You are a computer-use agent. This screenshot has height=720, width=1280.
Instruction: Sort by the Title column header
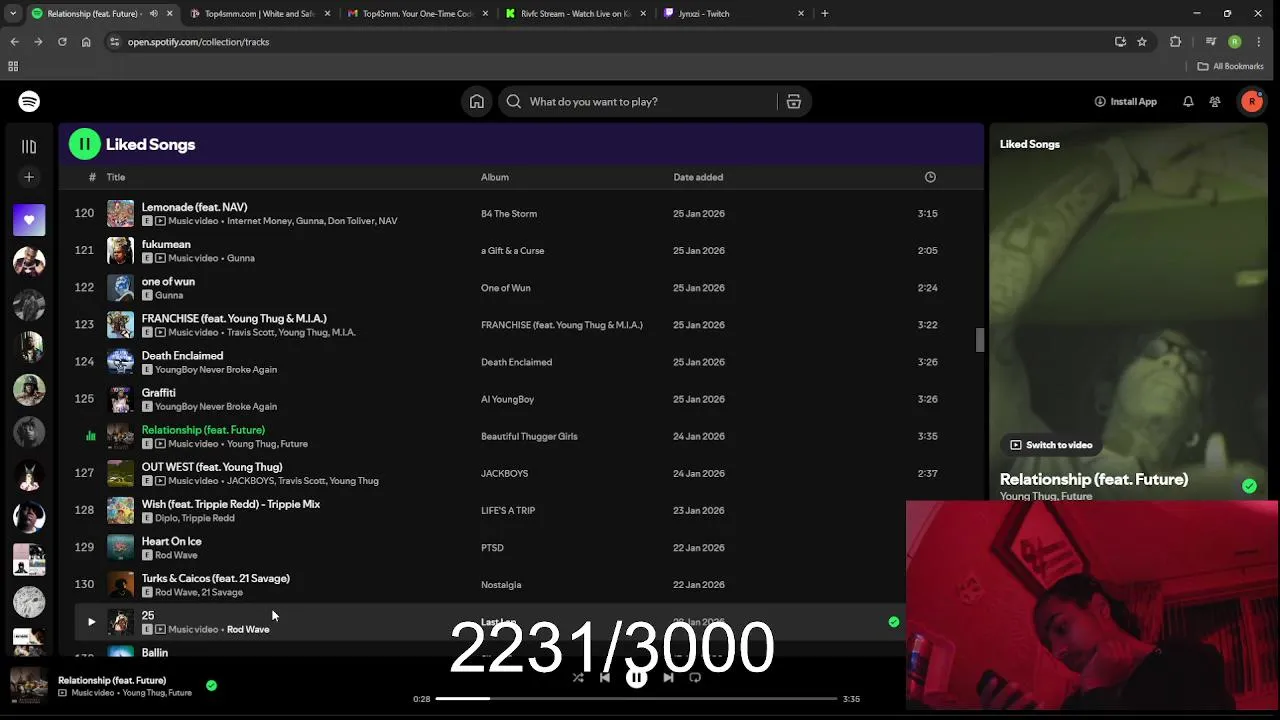pyautogui.click(x=116, y=177)
